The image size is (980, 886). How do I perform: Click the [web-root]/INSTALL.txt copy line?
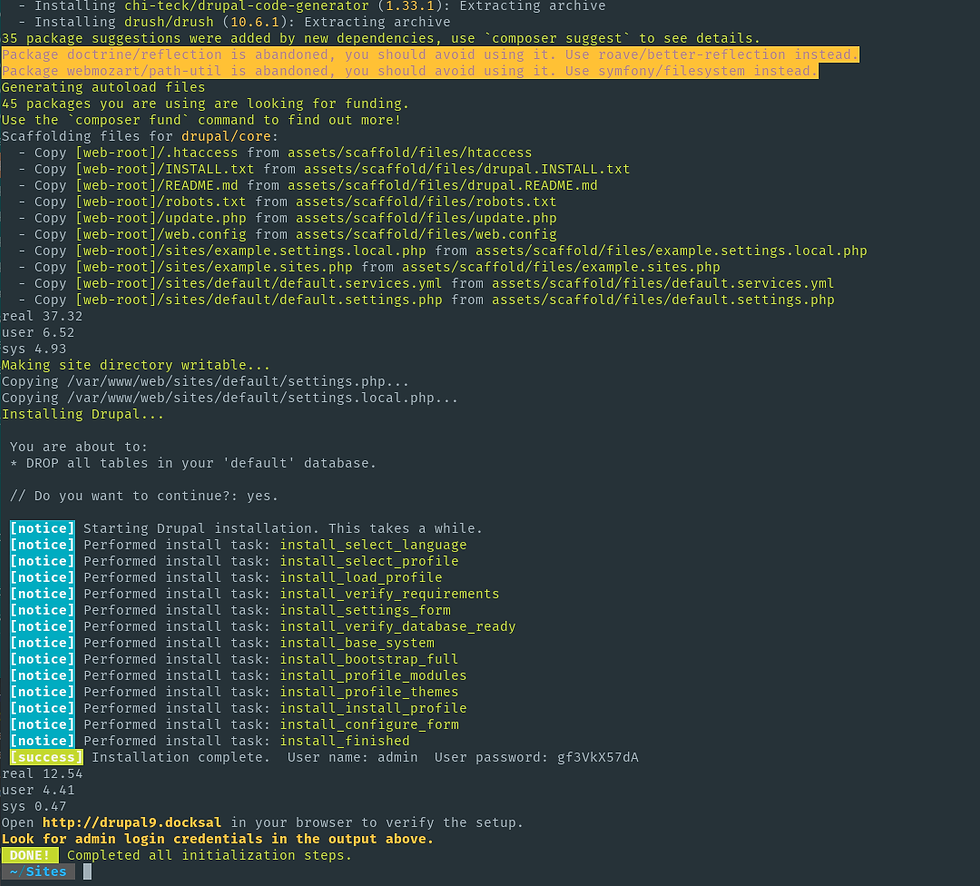pyautogui.click(x=324, y=169)
